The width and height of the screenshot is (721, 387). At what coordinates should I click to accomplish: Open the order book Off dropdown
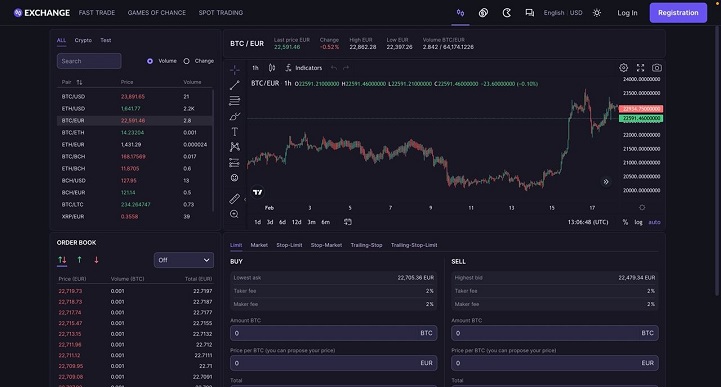(183, 260)
